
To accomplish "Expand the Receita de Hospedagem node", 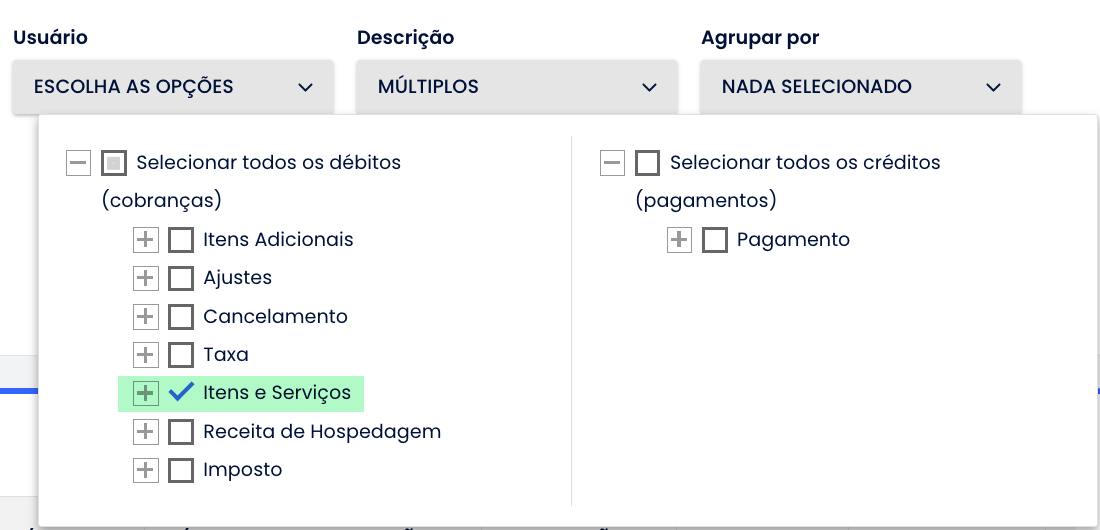I will 146,432.
